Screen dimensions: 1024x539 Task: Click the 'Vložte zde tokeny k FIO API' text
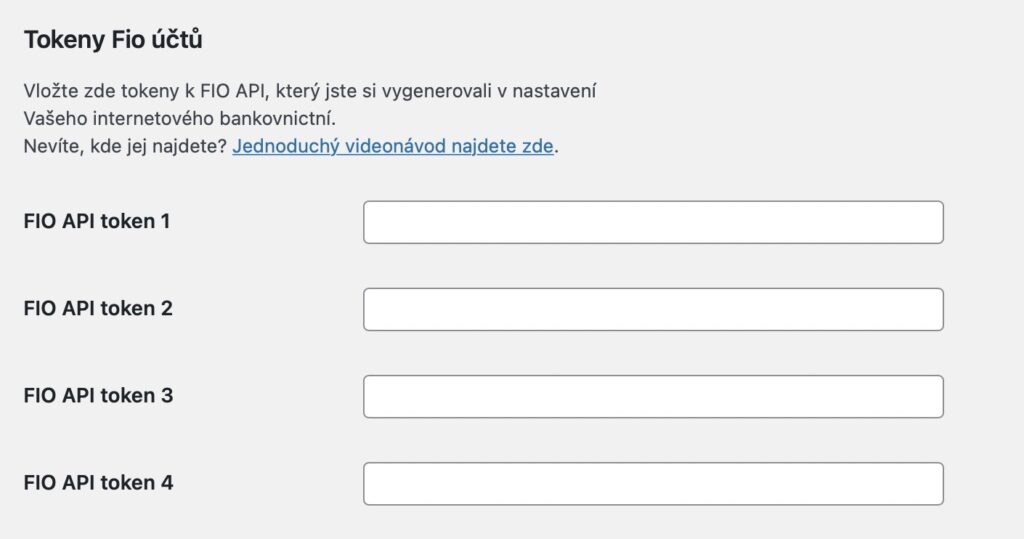pos(140,92)
